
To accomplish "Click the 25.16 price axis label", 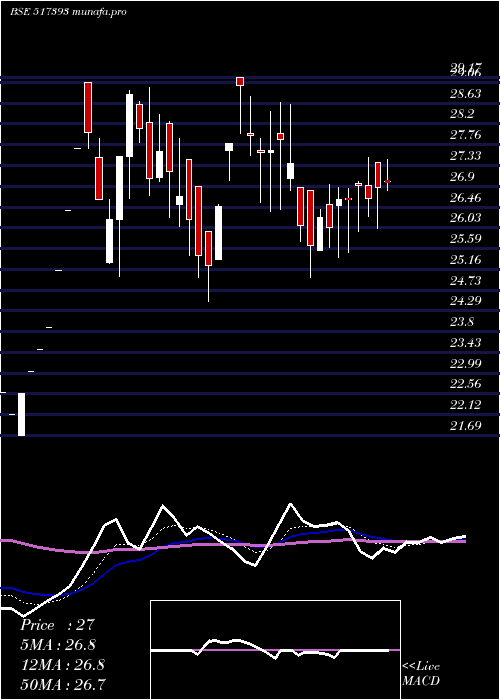I will (465, 260).
